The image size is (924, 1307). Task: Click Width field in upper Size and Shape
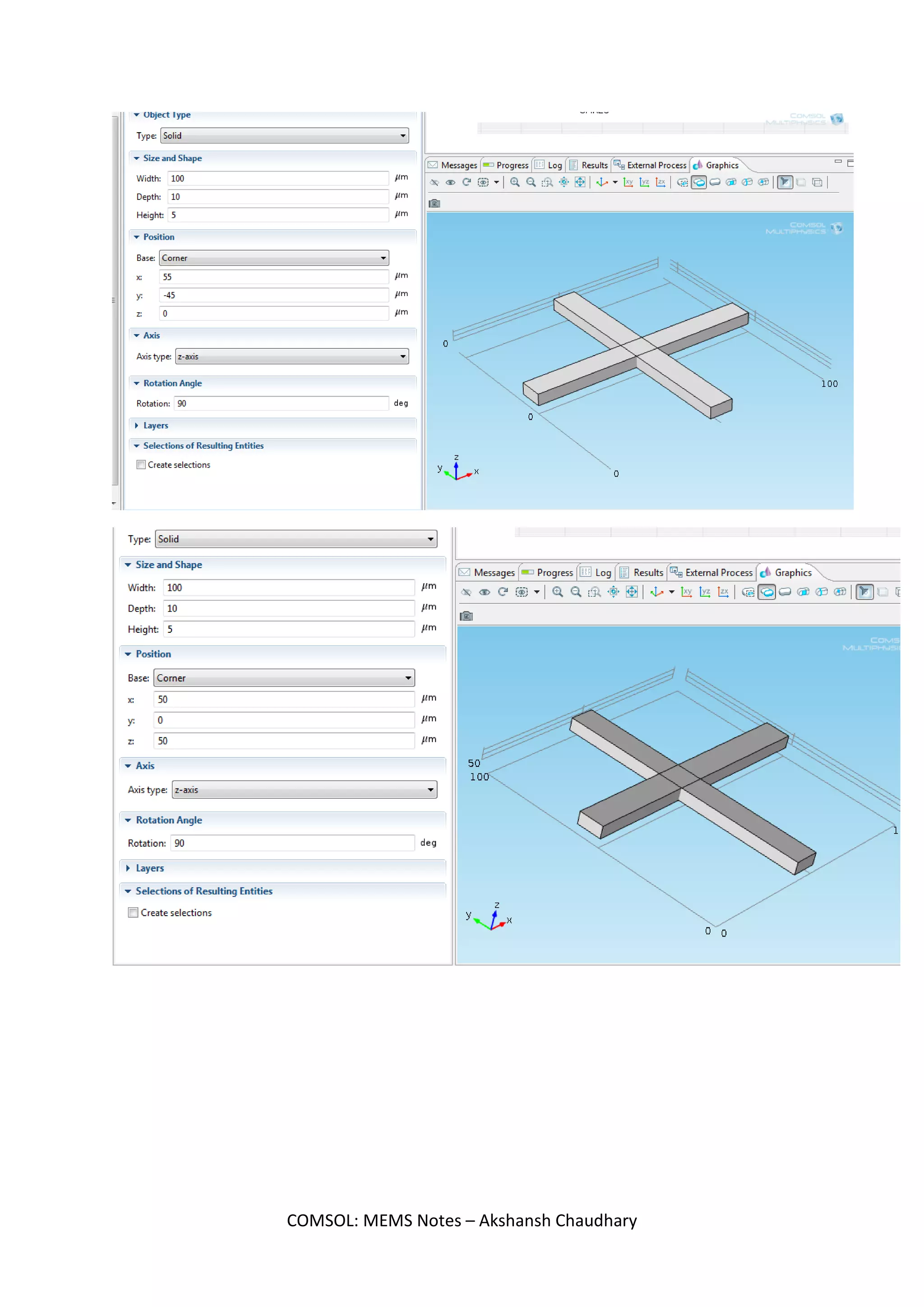point(277,179)
